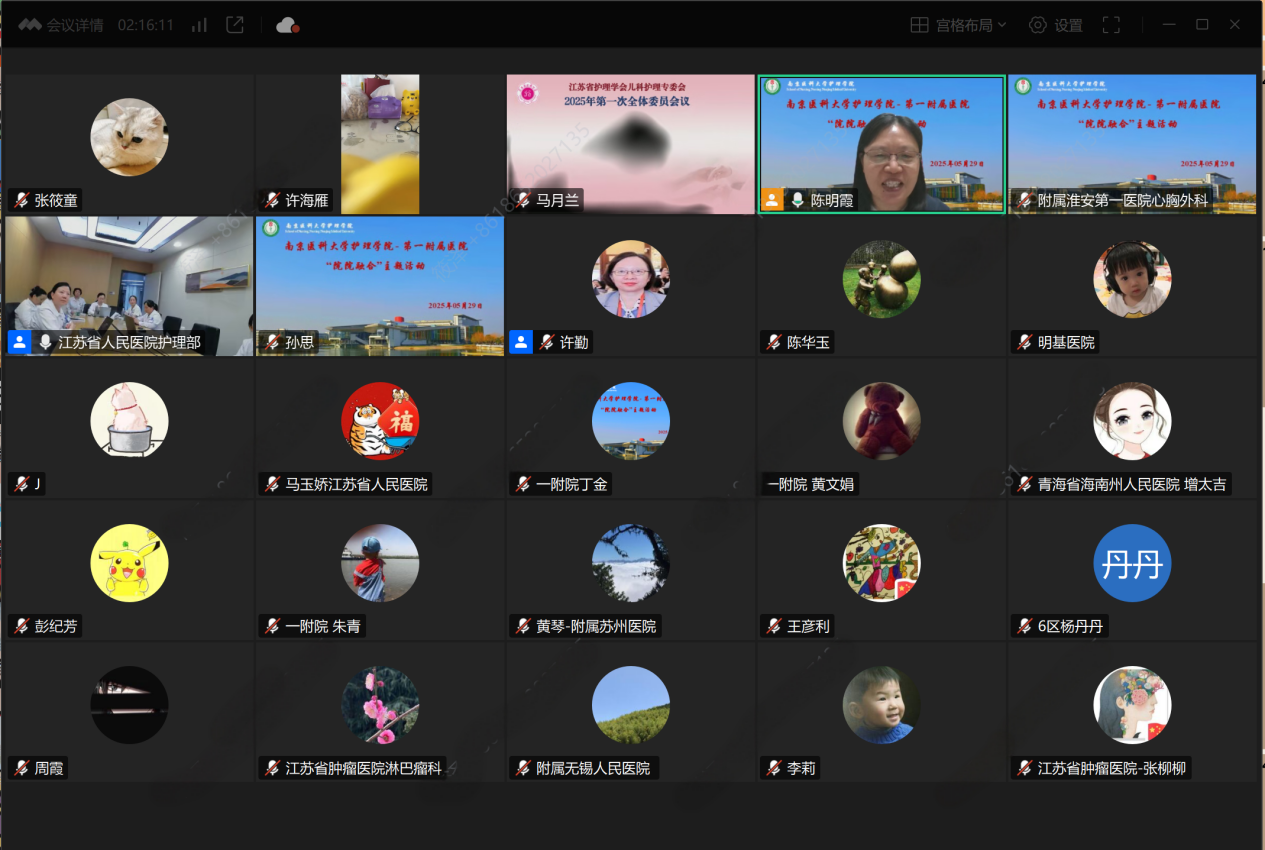Open the 设置 settings button
The height and width of the screenshot is (850, 1265).
(1056, 25)
